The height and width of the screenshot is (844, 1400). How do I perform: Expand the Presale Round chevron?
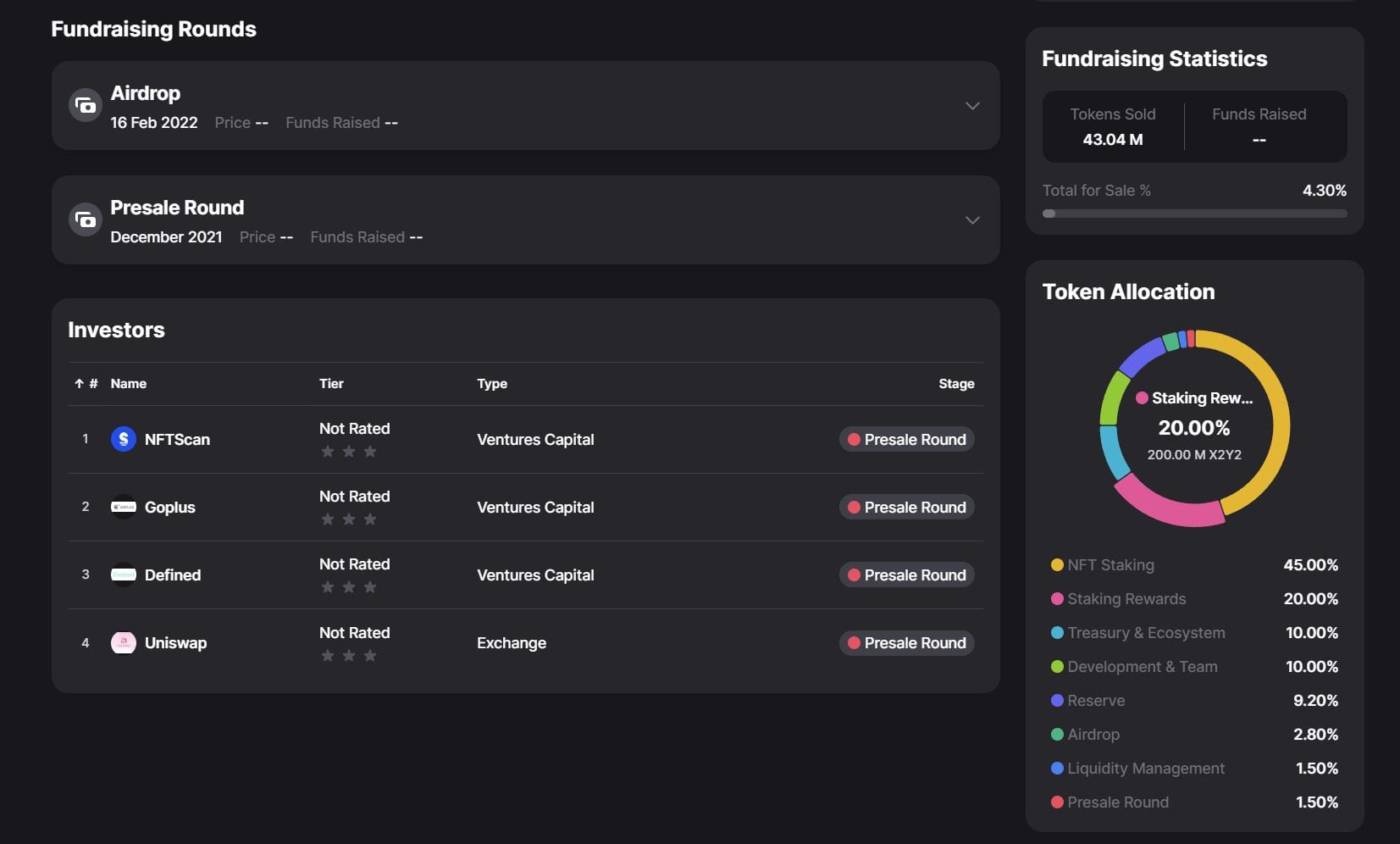(972, 220)
